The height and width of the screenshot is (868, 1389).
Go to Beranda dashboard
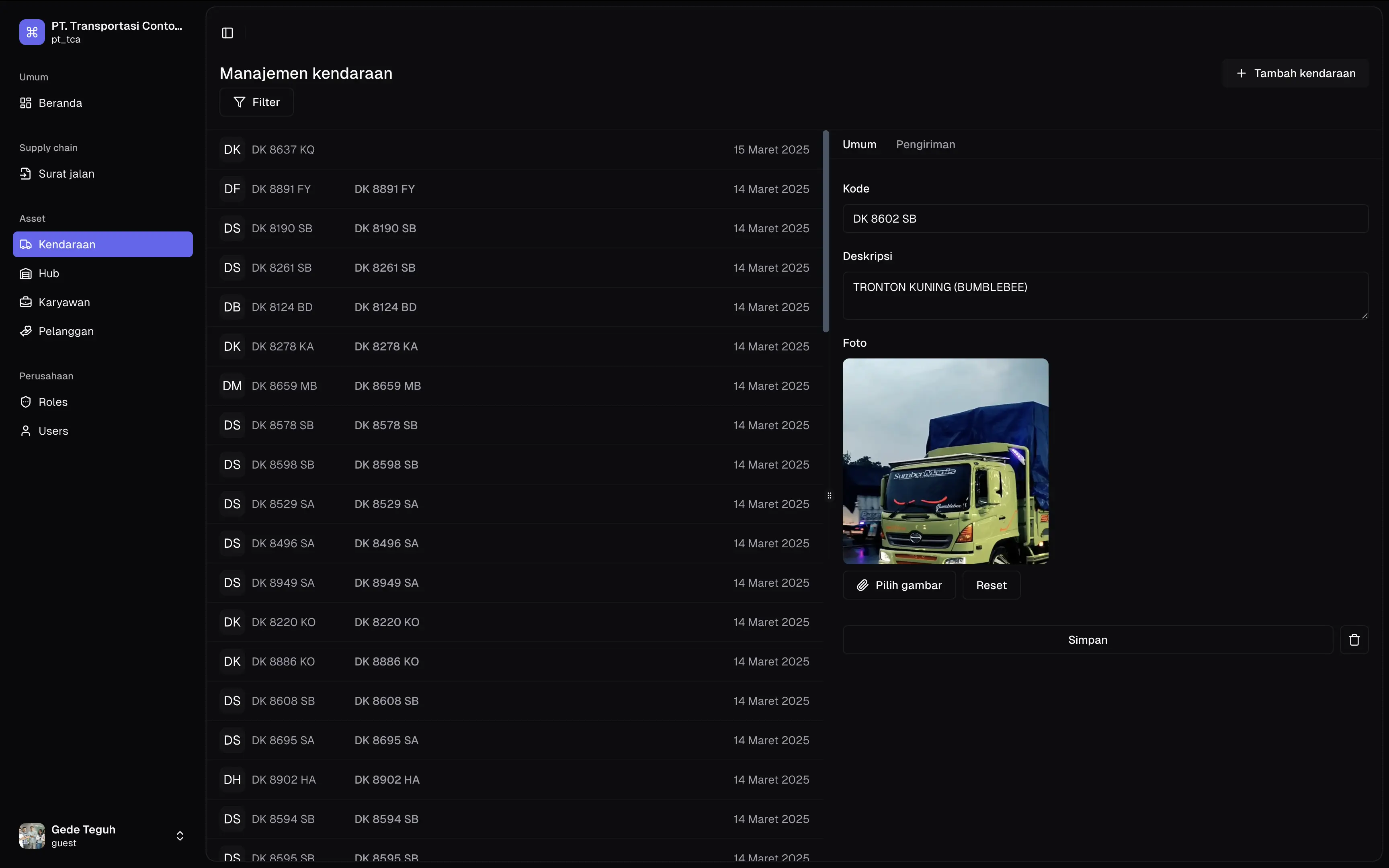pyautogui.click(x=60, y=103)
